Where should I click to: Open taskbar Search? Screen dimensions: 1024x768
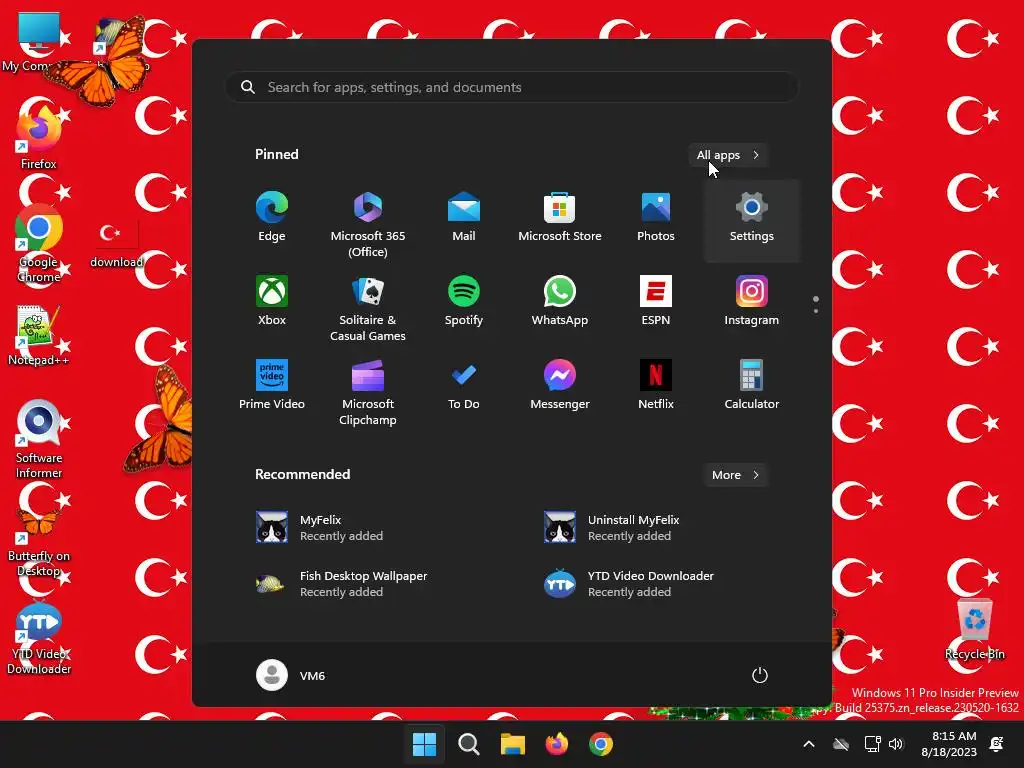tap(469, 744)
